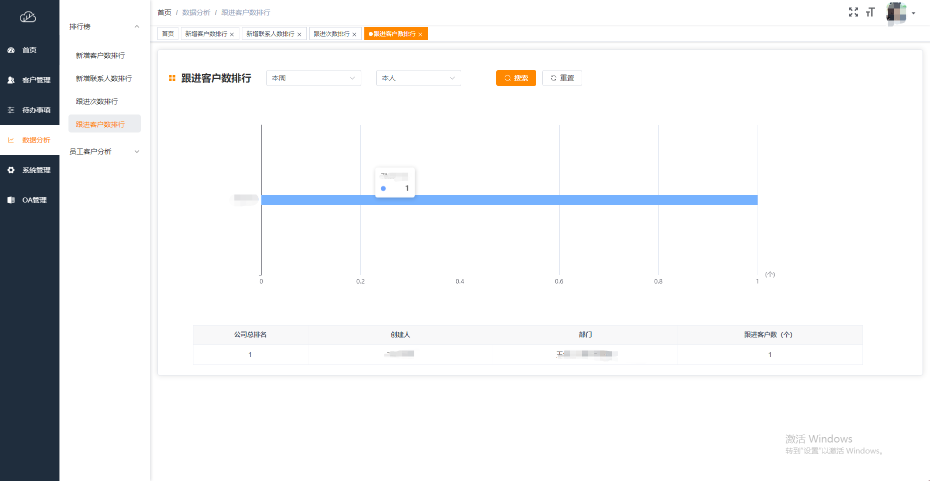
Task: Close the active 跟进客户数排行 tab
Action: click(x=420, y=34)
